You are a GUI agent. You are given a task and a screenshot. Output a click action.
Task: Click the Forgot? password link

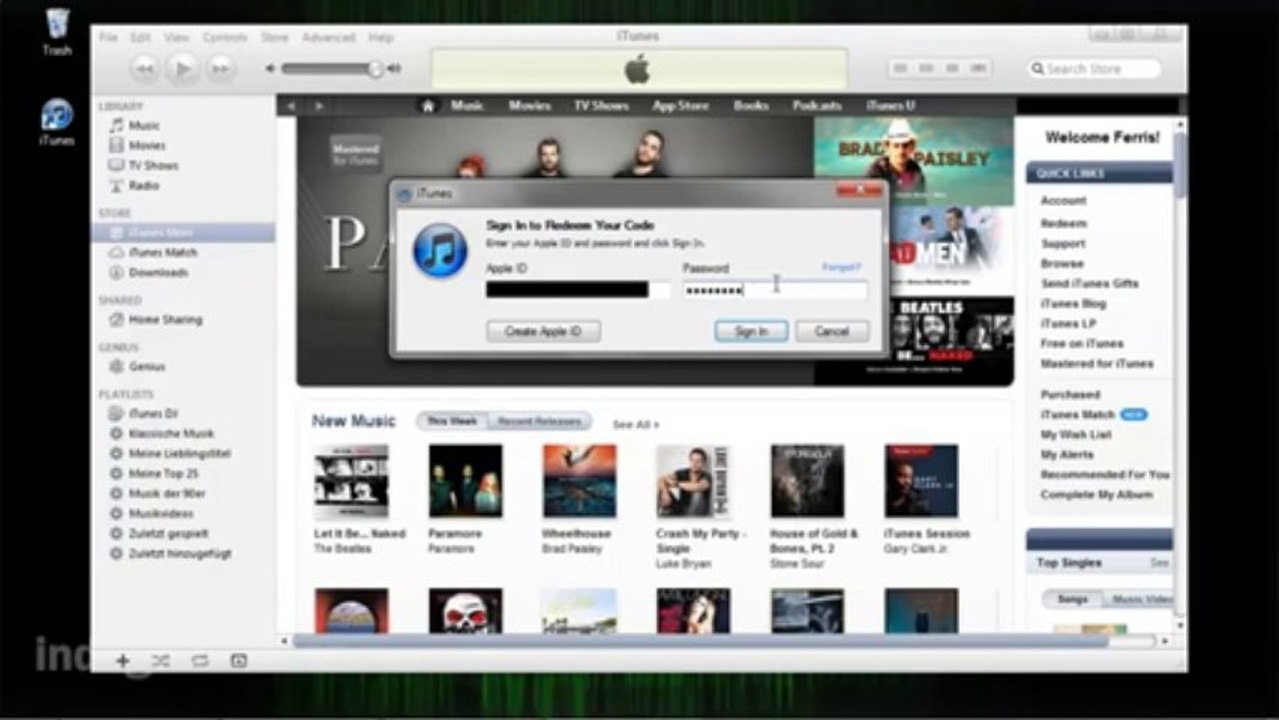coord(841,267)
